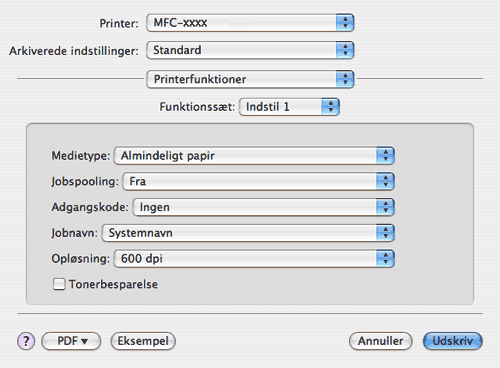Open the Printerfunktioner pane selection menu

point(250,79)
